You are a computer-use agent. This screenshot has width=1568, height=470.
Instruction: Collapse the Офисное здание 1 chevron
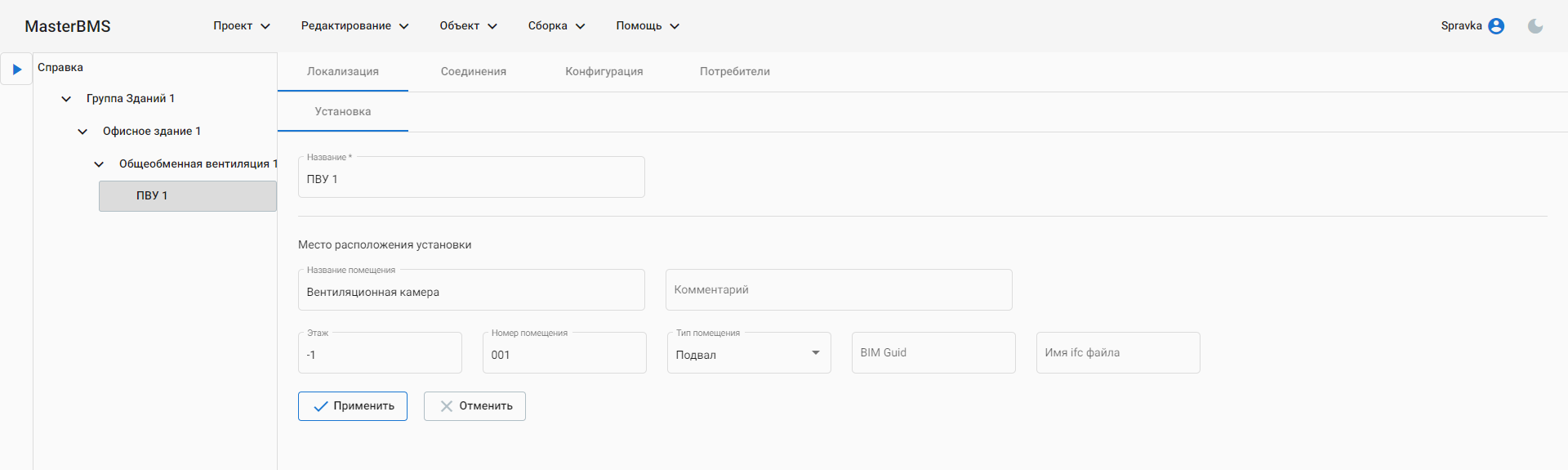point(82,132)
